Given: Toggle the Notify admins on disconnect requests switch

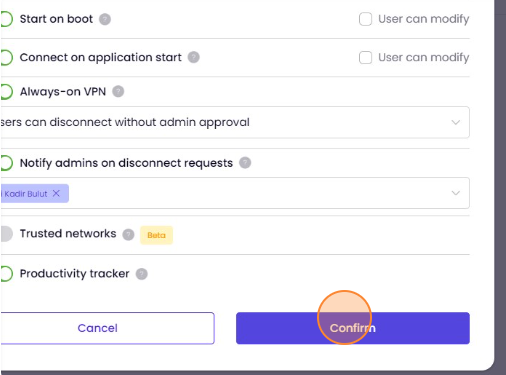Looking at the screenshot, I should [x=6, y=163].
